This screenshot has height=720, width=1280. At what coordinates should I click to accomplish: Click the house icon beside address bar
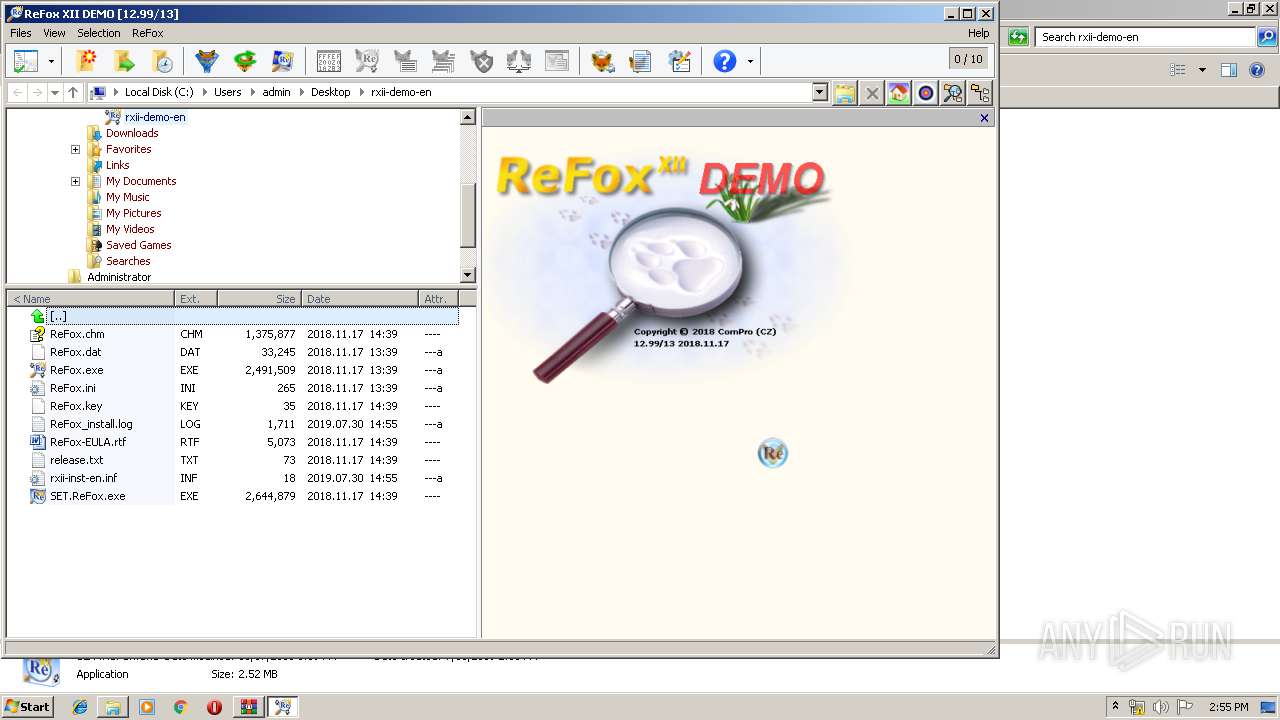[899, 93]
